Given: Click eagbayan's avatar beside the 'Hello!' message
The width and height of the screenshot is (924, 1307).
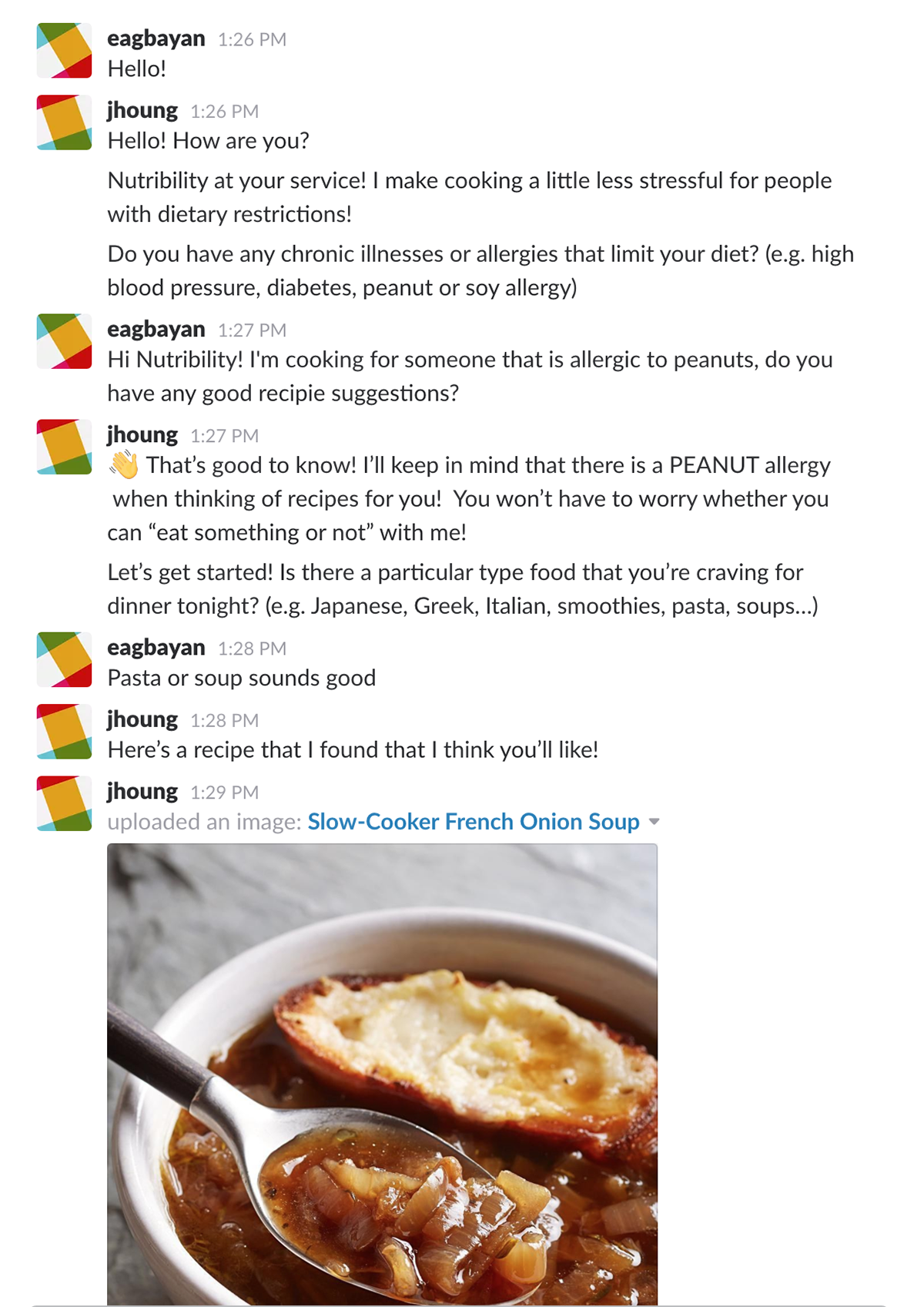Looking at the screenshot, I should (x=64, y=51).
